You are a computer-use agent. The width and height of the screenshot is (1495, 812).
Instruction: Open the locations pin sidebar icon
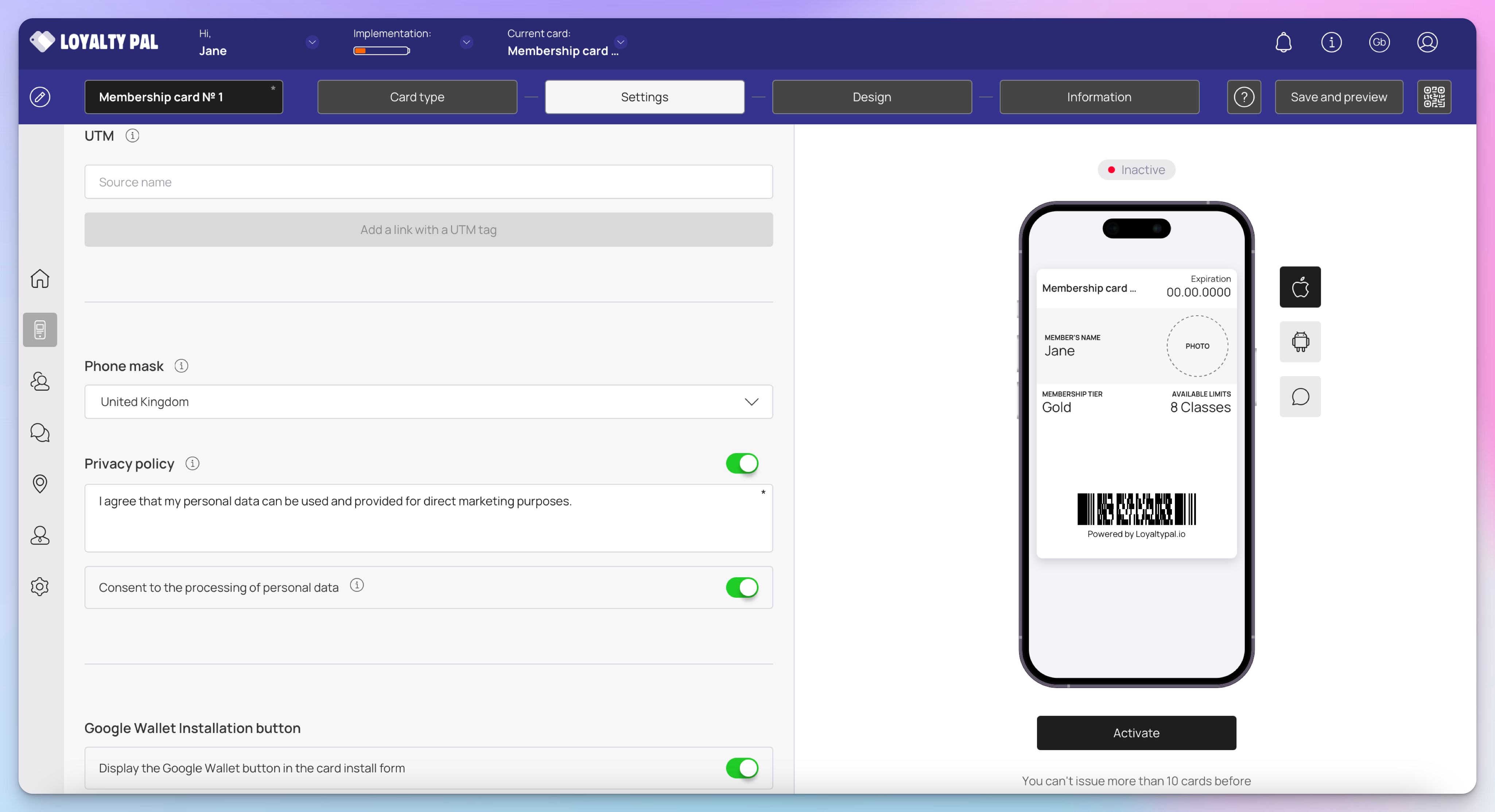click(x=39, y=483)
